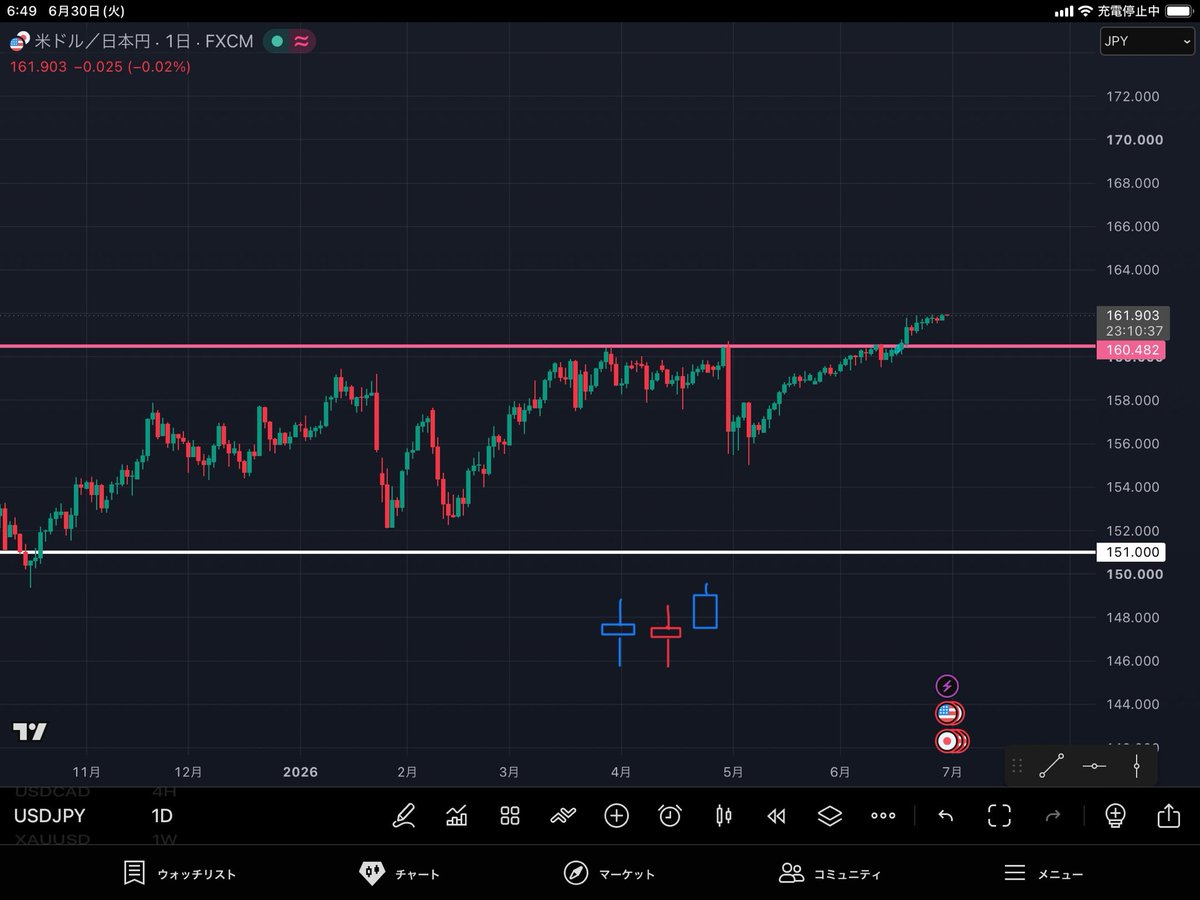Share the chart with export icon
Screen dimensions: 1200x900
(1168, 815)
